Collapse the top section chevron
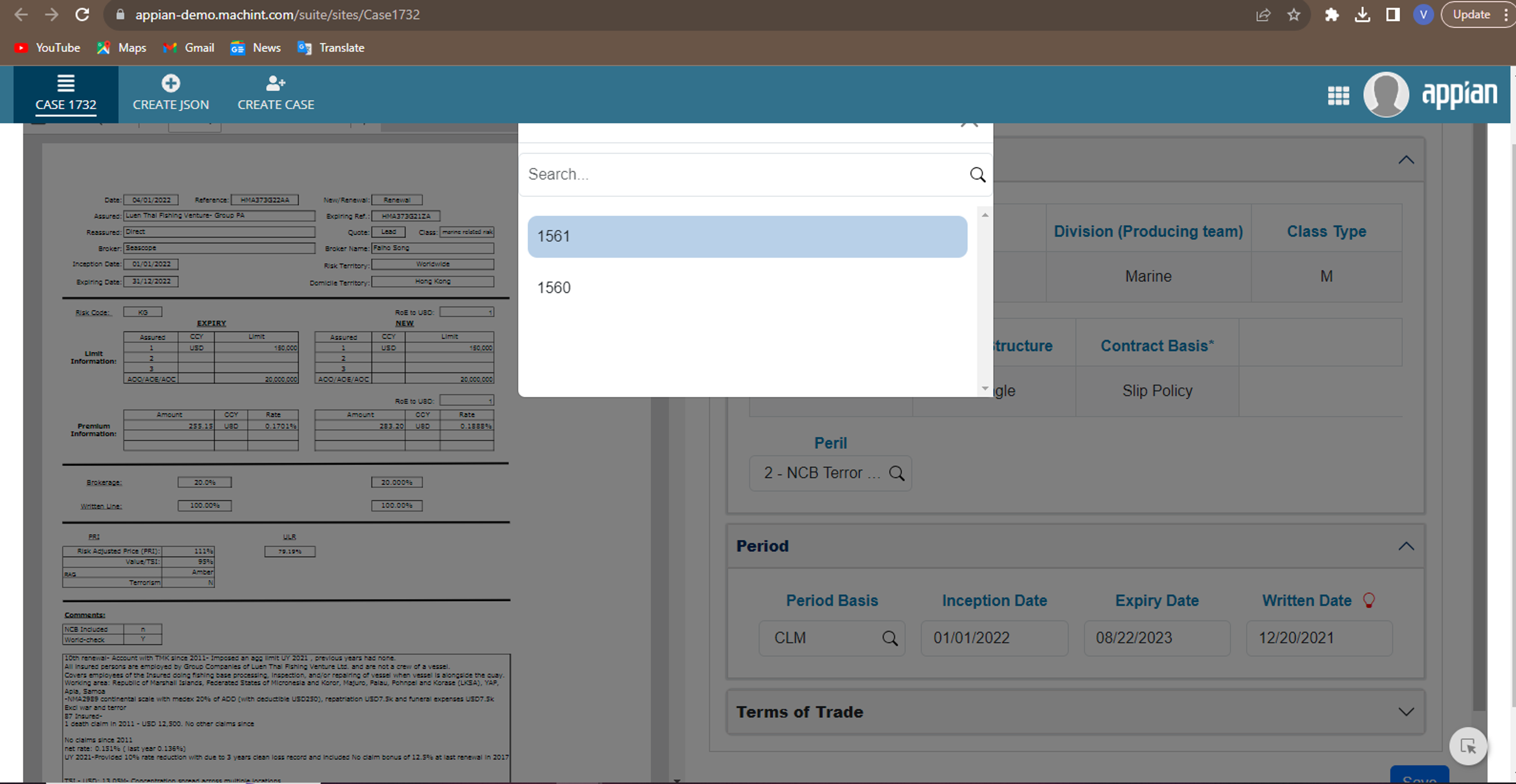This screenshot has width=1516, height=784. click(1406, 160)
